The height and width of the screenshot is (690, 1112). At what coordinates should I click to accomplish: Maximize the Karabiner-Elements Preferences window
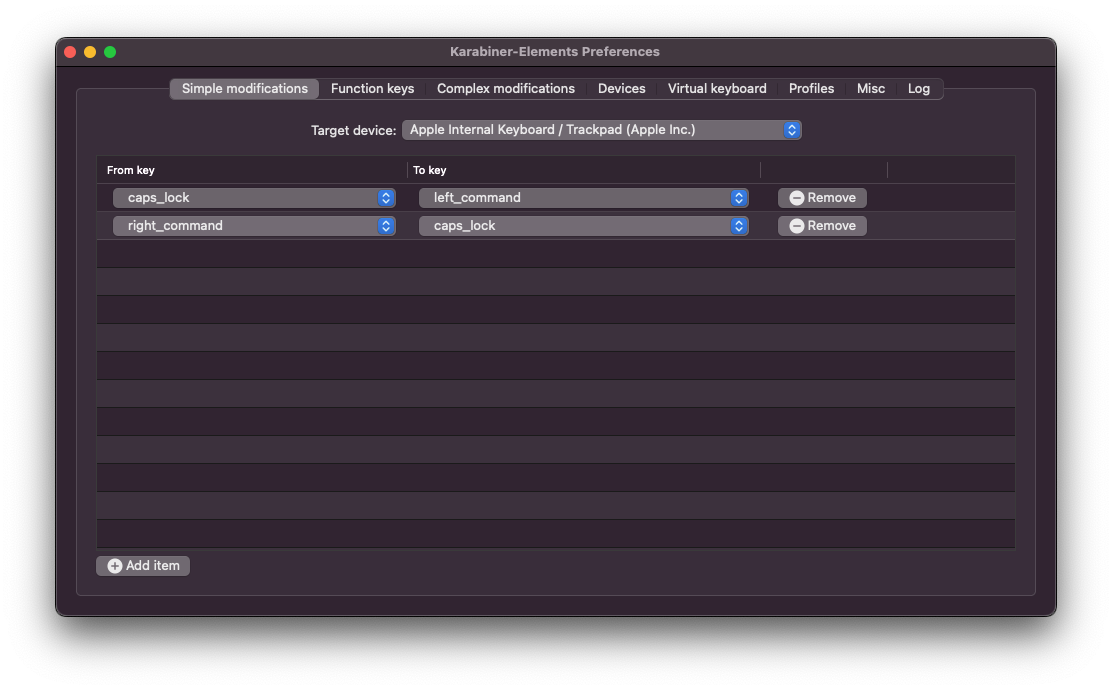pos(110,52)
